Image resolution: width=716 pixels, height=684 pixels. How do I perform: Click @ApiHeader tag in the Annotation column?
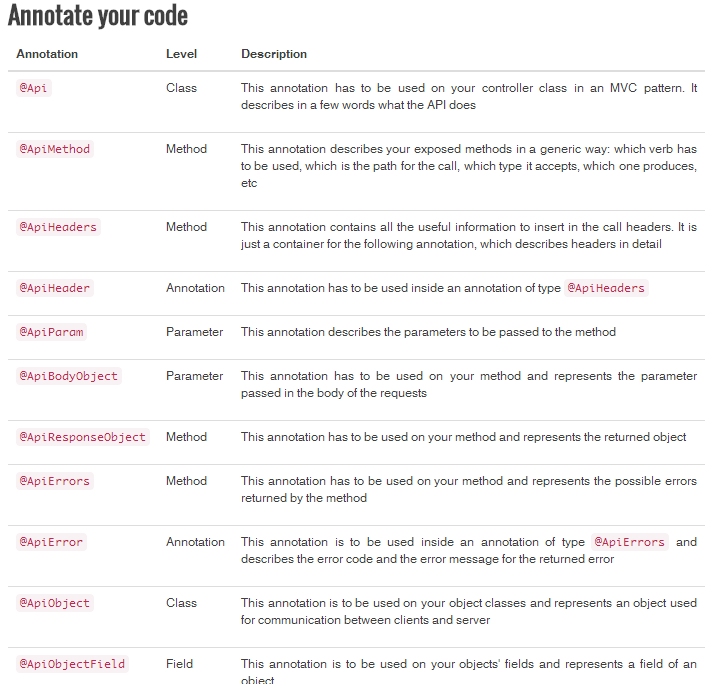[55, 288]
